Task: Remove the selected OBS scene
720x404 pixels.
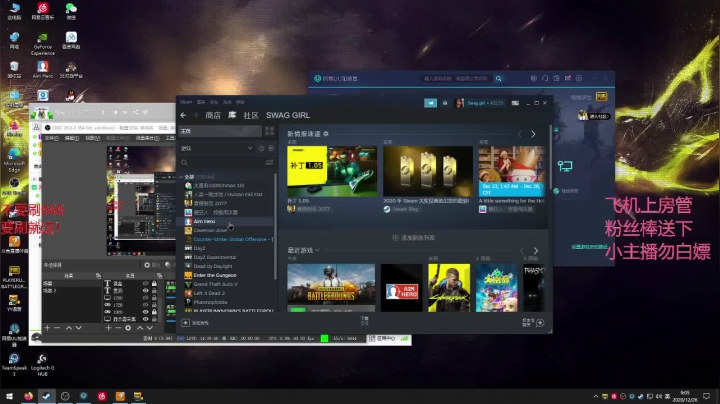Action: (x=57, y=328)
